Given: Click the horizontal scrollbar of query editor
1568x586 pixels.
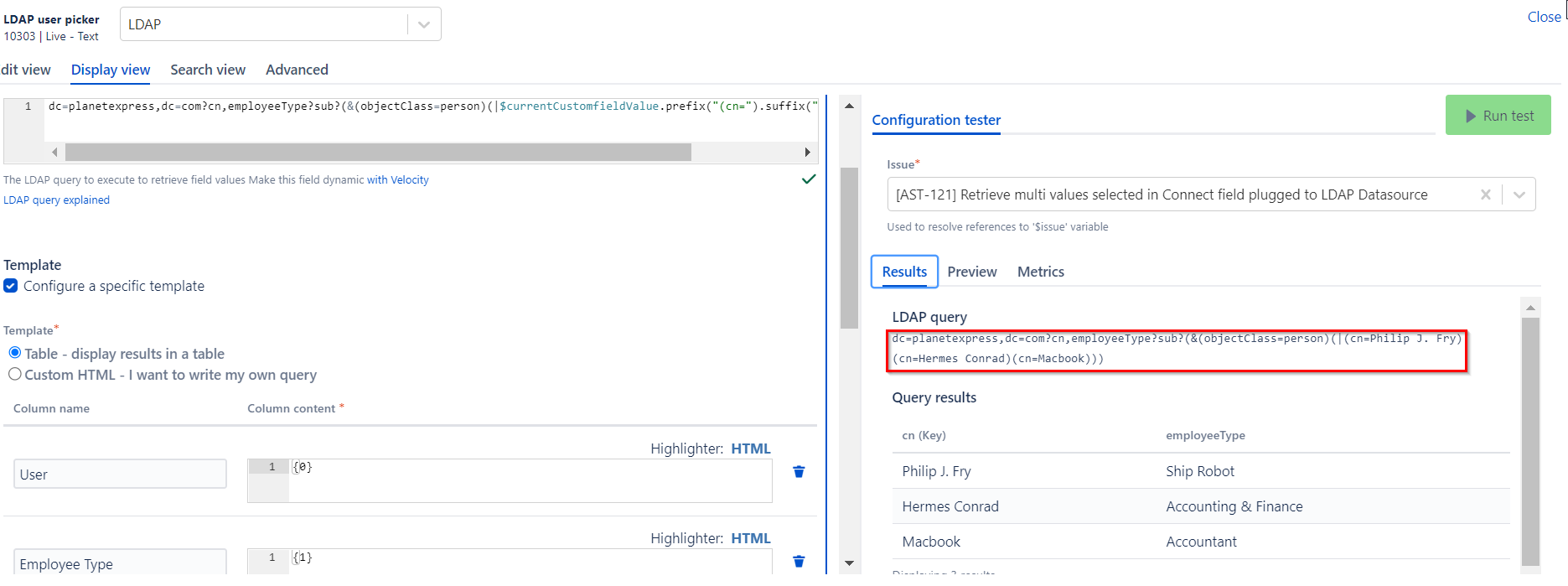Looking at the screenshot, I should (377, 152).
